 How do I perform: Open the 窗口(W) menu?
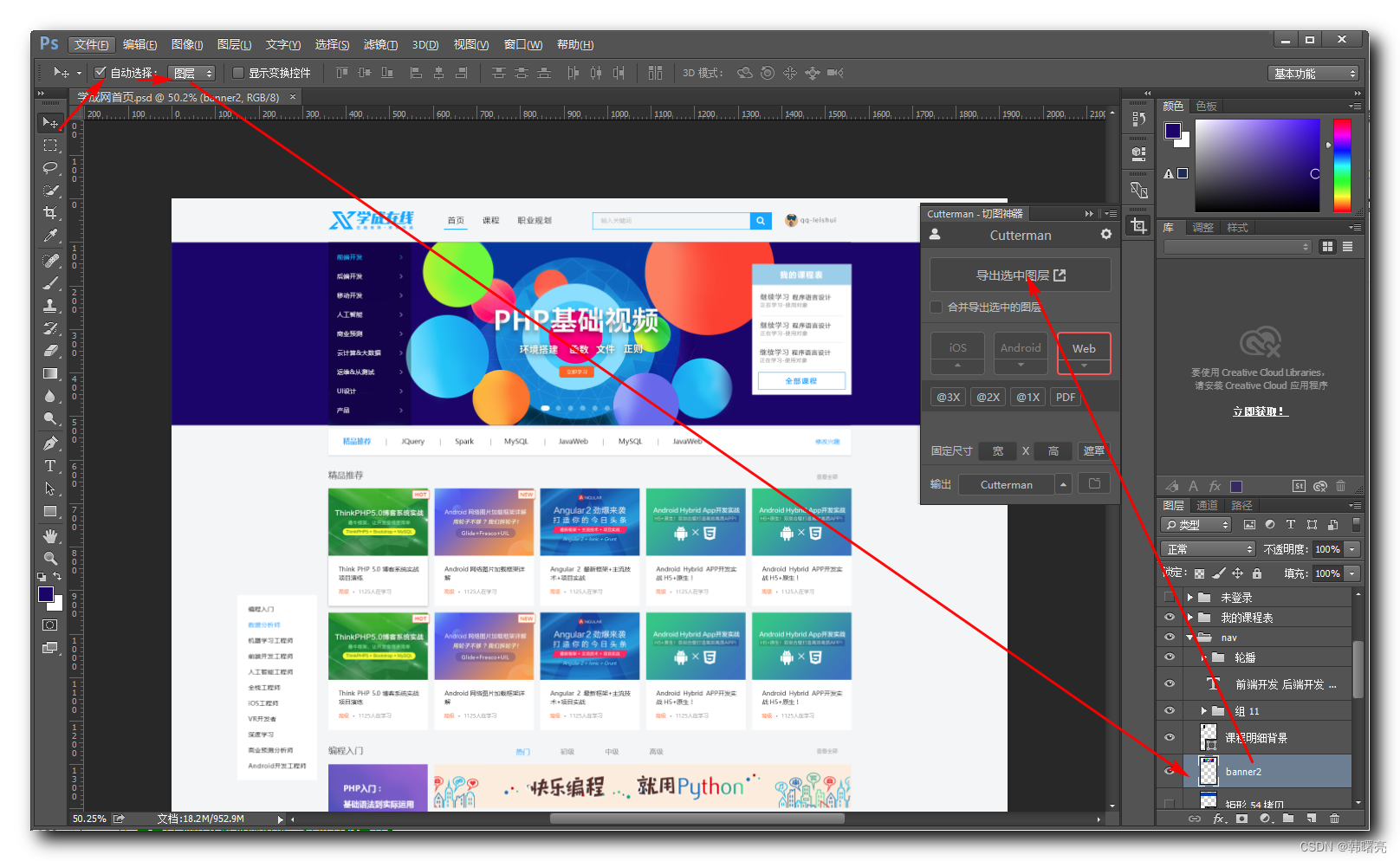point(522,44)
